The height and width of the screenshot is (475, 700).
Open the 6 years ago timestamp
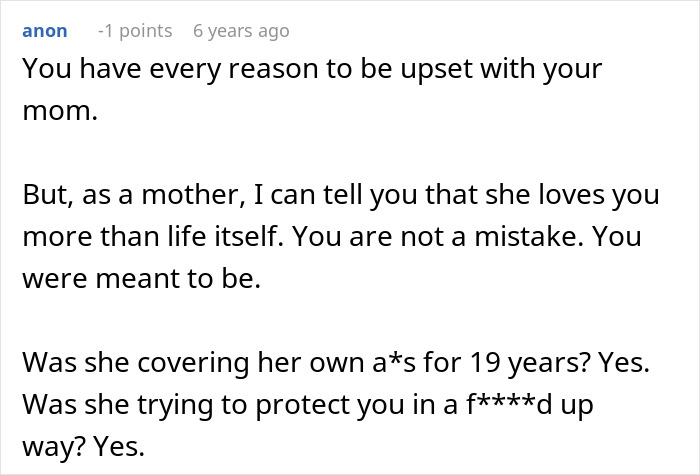(241, 31)
